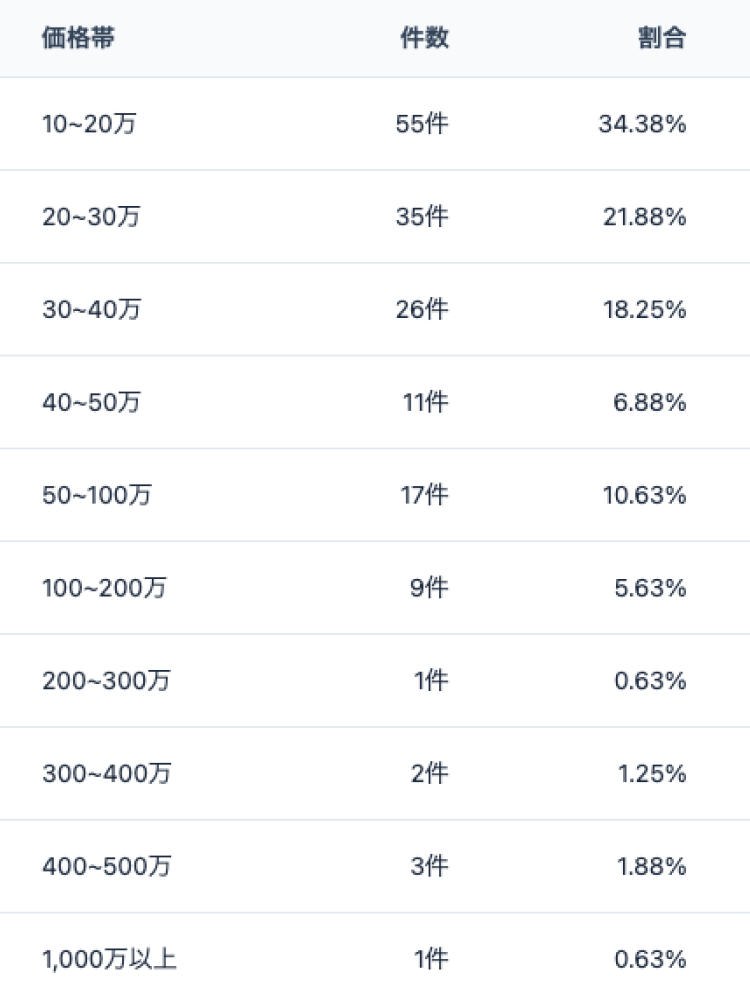The width and height of the screenshot is (750, 993).
Task: Select the 20~30万 price range label
Action: [x=91, y=217]
